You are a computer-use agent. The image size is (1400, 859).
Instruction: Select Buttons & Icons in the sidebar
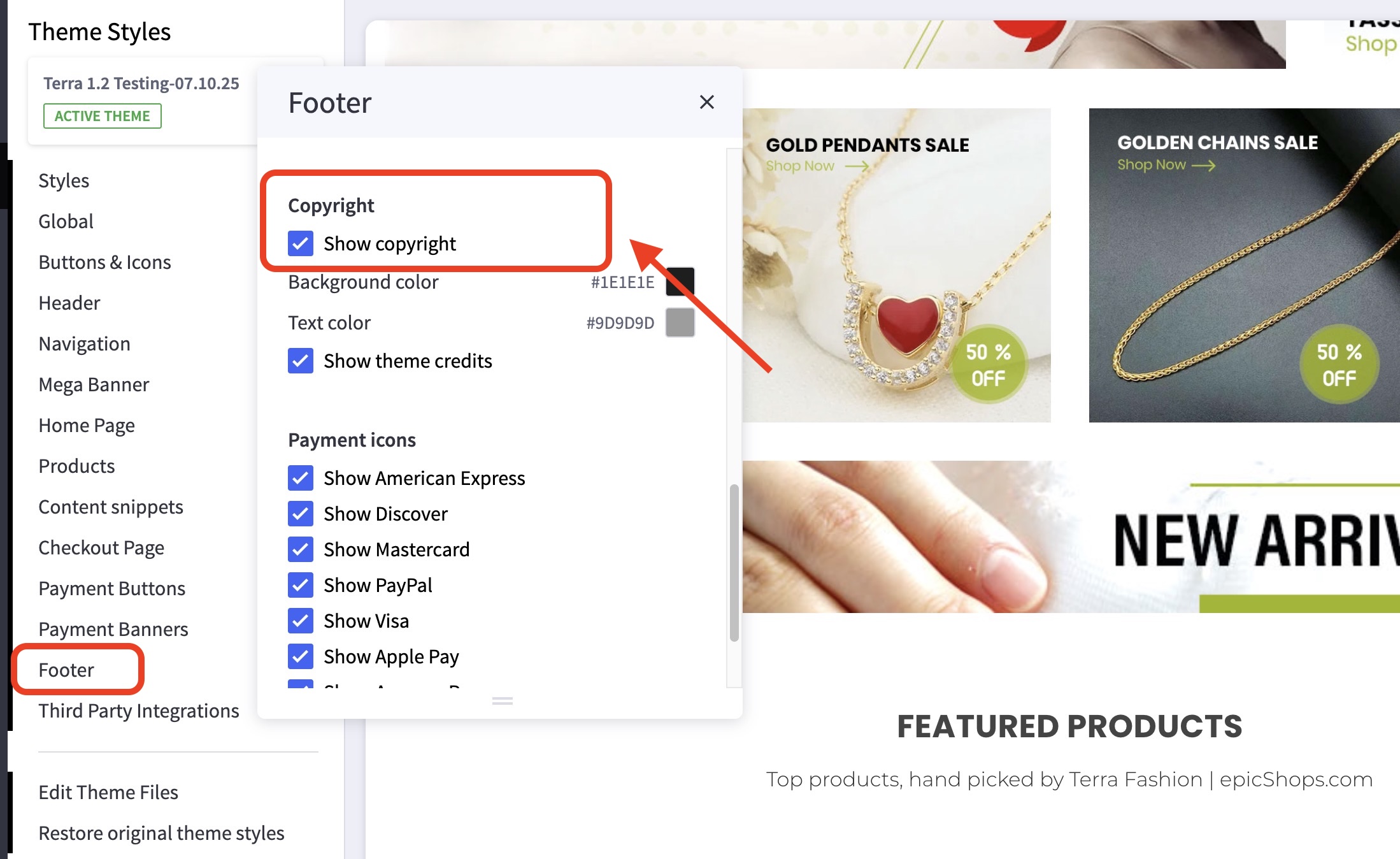click(x=104, y=262)
